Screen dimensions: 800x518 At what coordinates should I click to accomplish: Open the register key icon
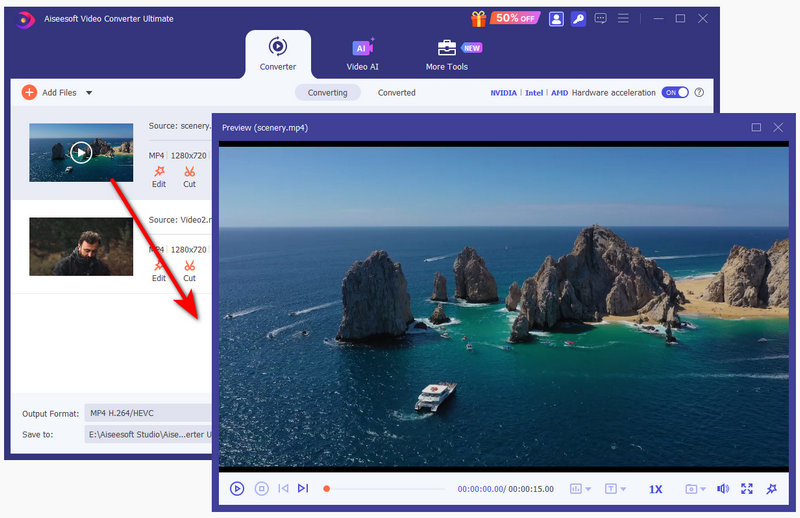pos(578,18)
